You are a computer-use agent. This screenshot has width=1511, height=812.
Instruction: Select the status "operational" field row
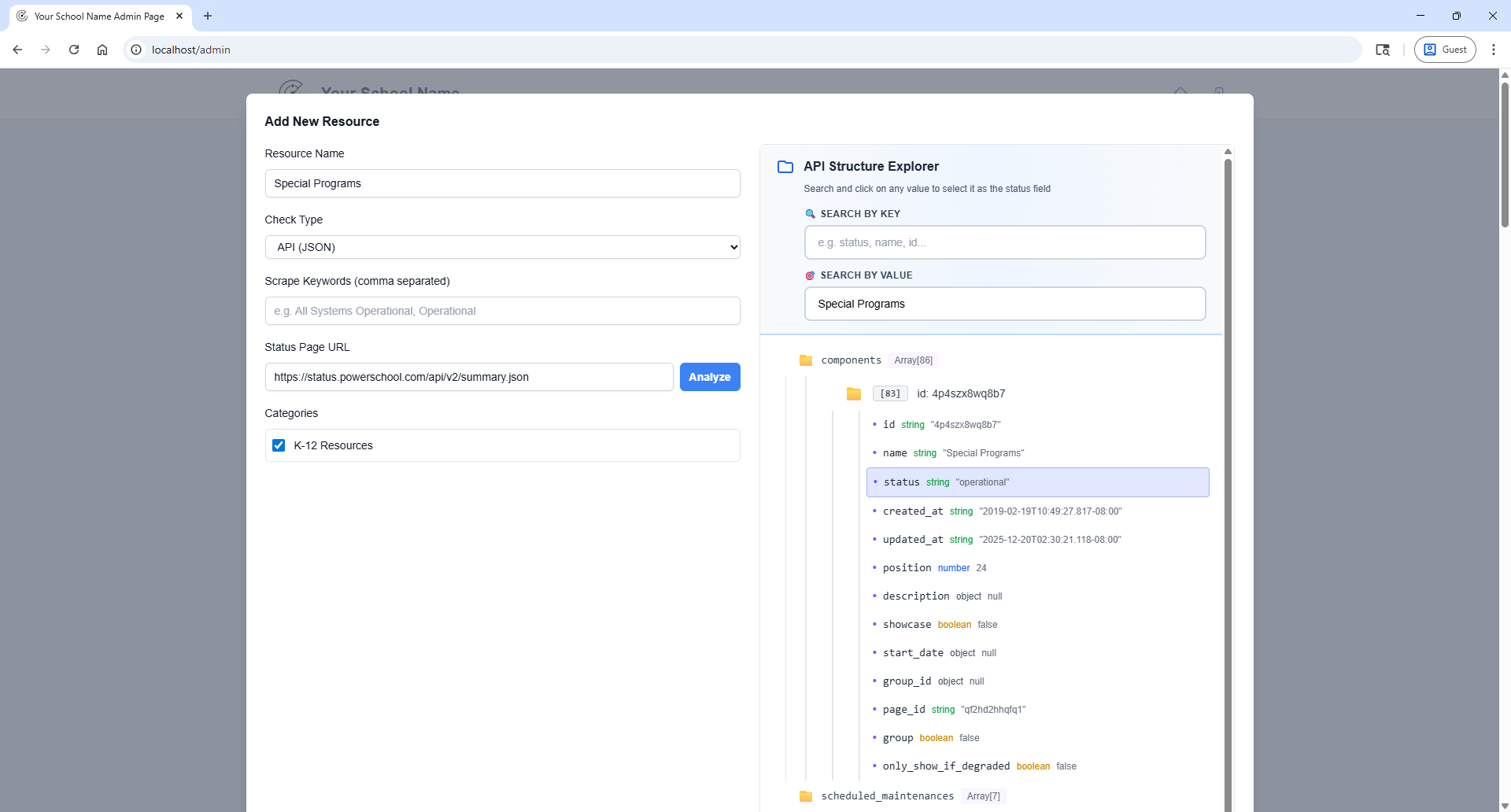tap(1037, 482)
